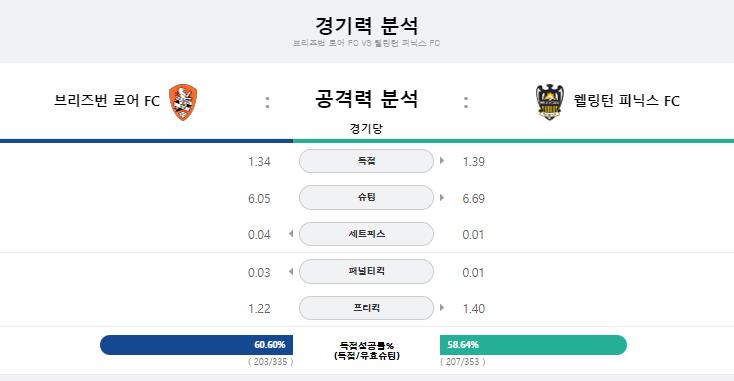Select the 득점 stat pill button
Viewport: 734px width, 381px height.
(367, 161)
